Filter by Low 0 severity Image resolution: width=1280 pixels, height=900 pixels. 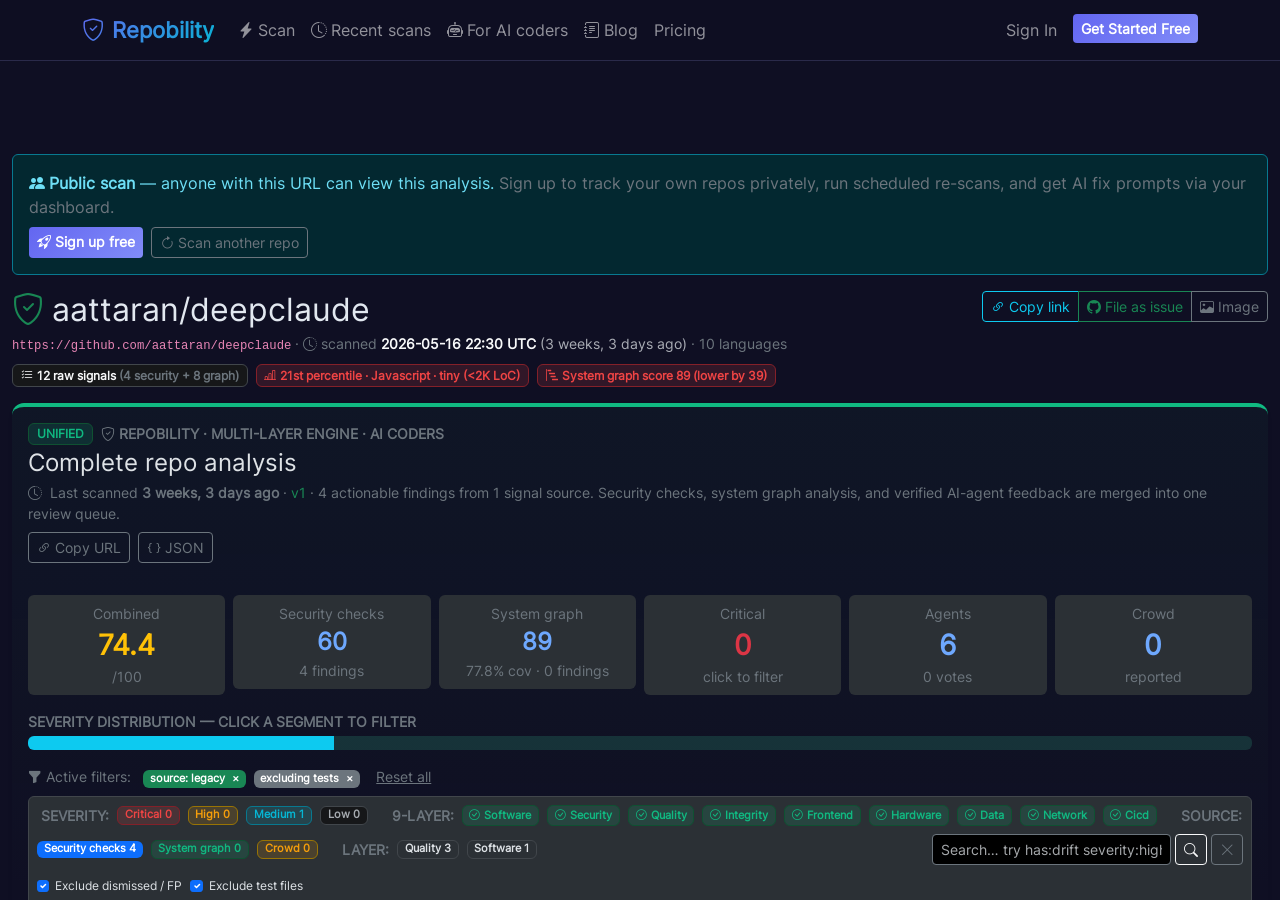tap(344, 815)
